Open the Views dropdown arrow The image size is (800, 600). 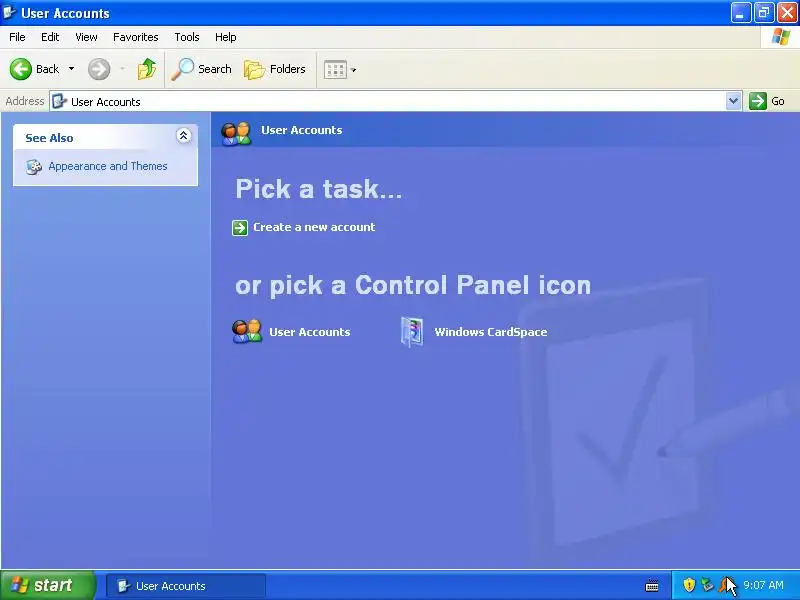tap(354, 70)
